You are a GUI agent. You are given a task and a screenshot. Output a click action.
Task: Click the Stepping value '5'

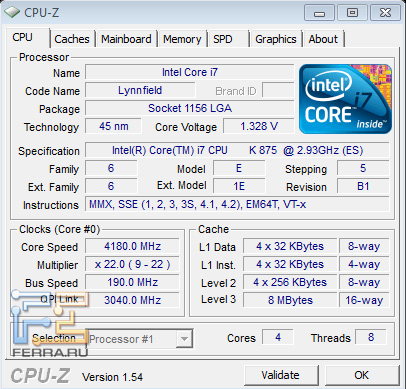[x=363, y=168]
